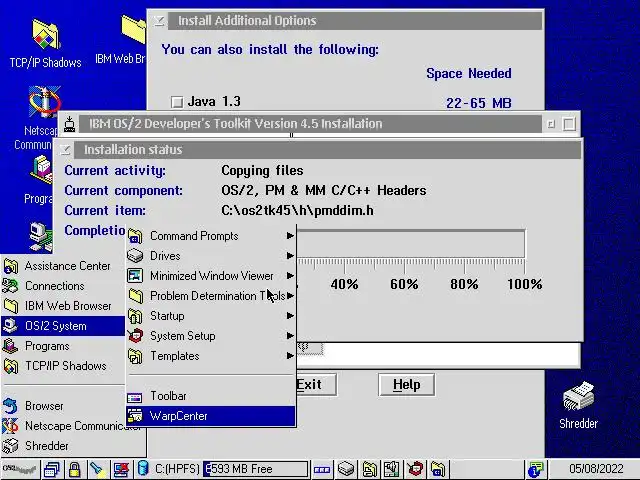Viewport: 640px width, 480px height.
Task: Click the Toolkit Installation title bar system icon
Action: 69,123
